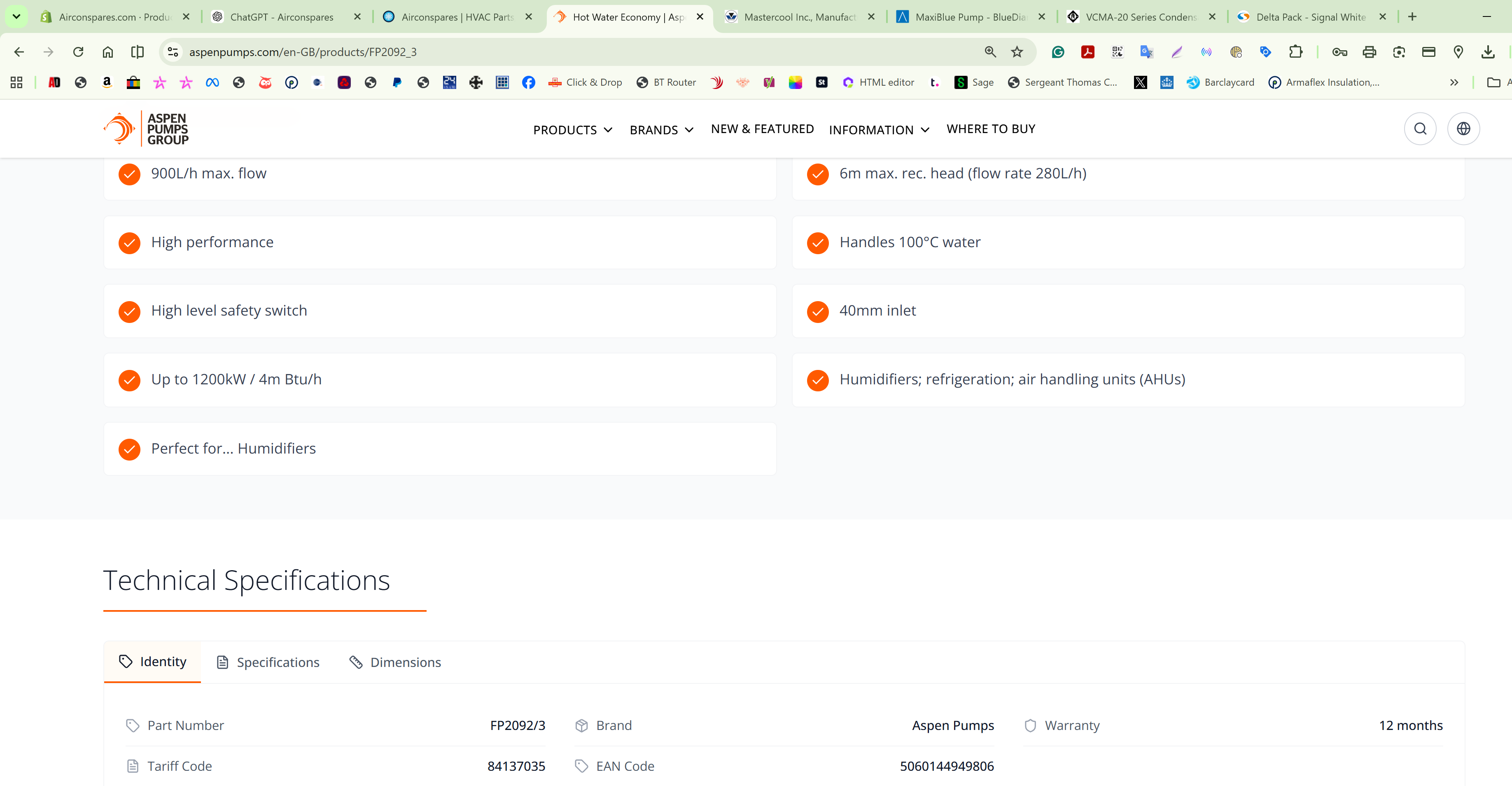Open the zoom magnifier in address bar
The height and width of the screenshot is (786, 1512).
pyautogui.click(x=990, y=52)
